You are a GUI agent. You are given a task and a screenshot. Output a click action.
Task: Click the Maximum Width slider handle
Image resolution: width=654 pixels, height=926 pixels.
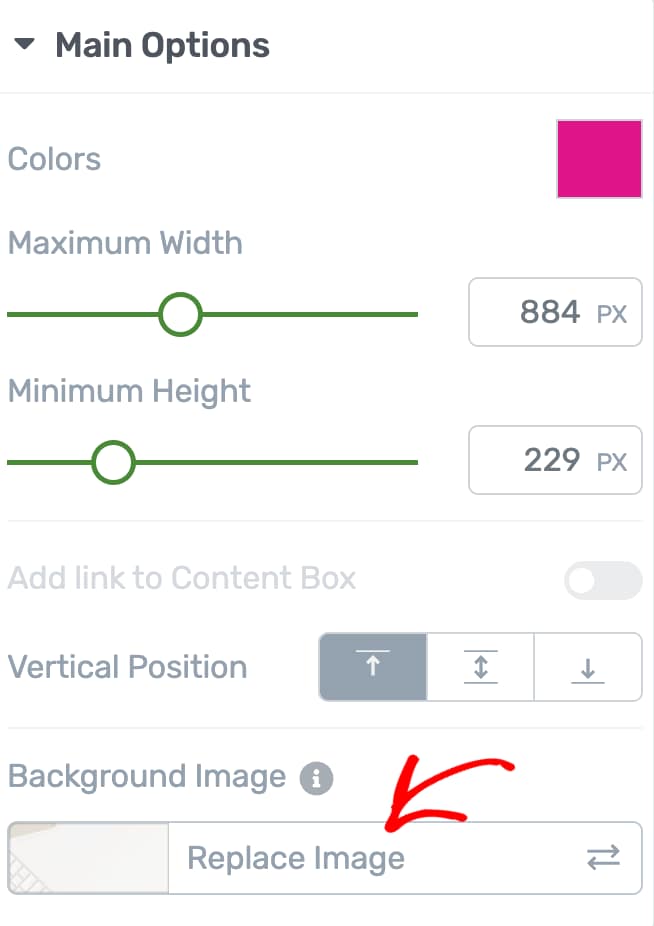[x=180, y=314]
